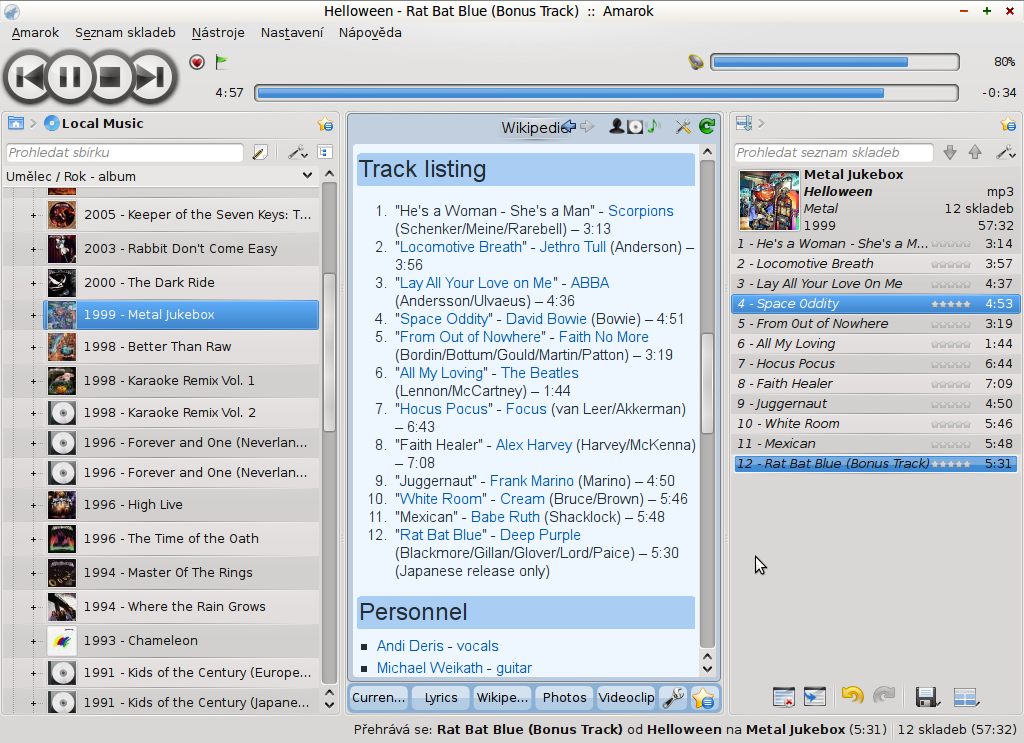This screenshot has height=743, width=1024.
Task: Open the Amarok menu
Action: pyautogui.click(x=35, y=33)
